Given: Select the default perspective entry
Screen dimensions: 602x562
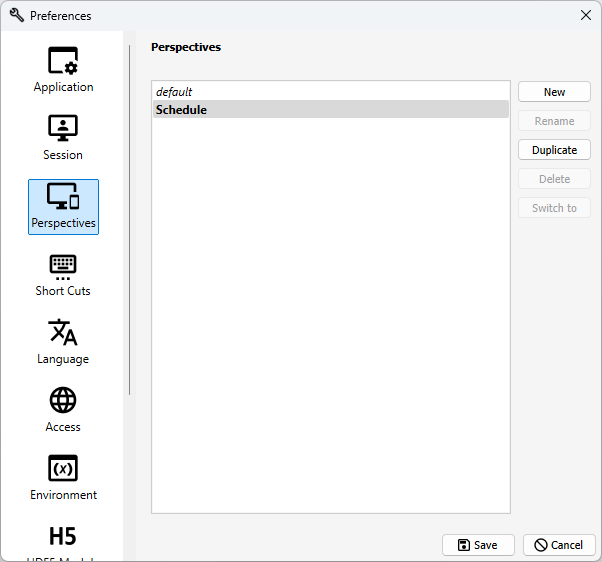Looking at the screenshot, I should tap(331, 92).
